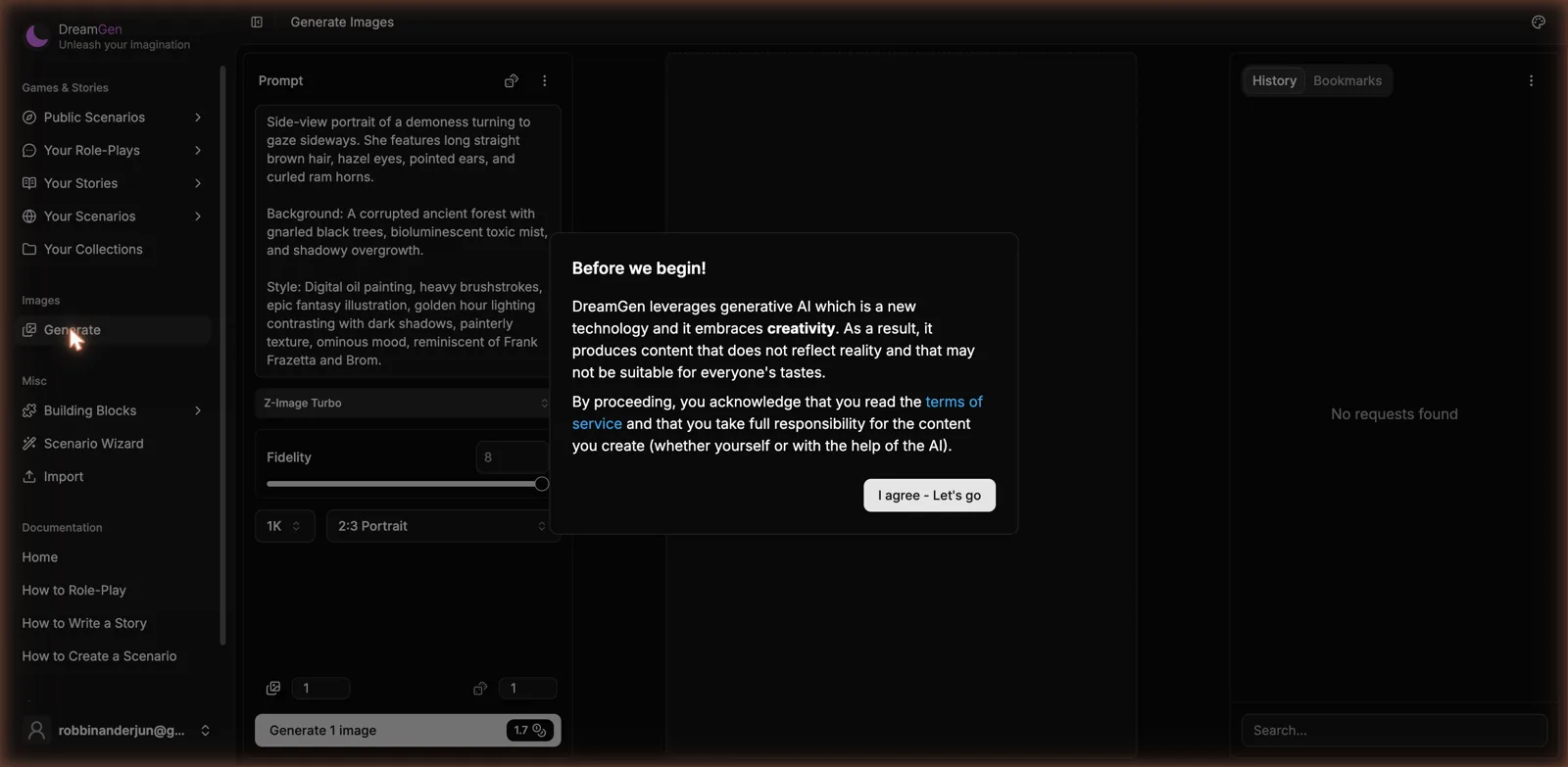Click the Your Collections folder icon
1568x767 pixels.
tap(29, 250)
